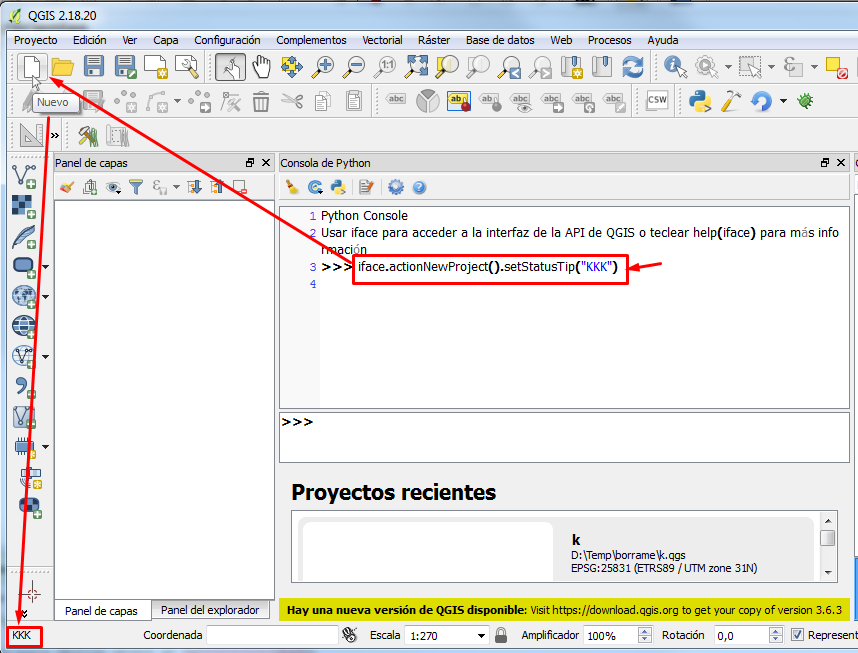
Task: Switch to Panel de capas tab
Action: click(101, 611)
